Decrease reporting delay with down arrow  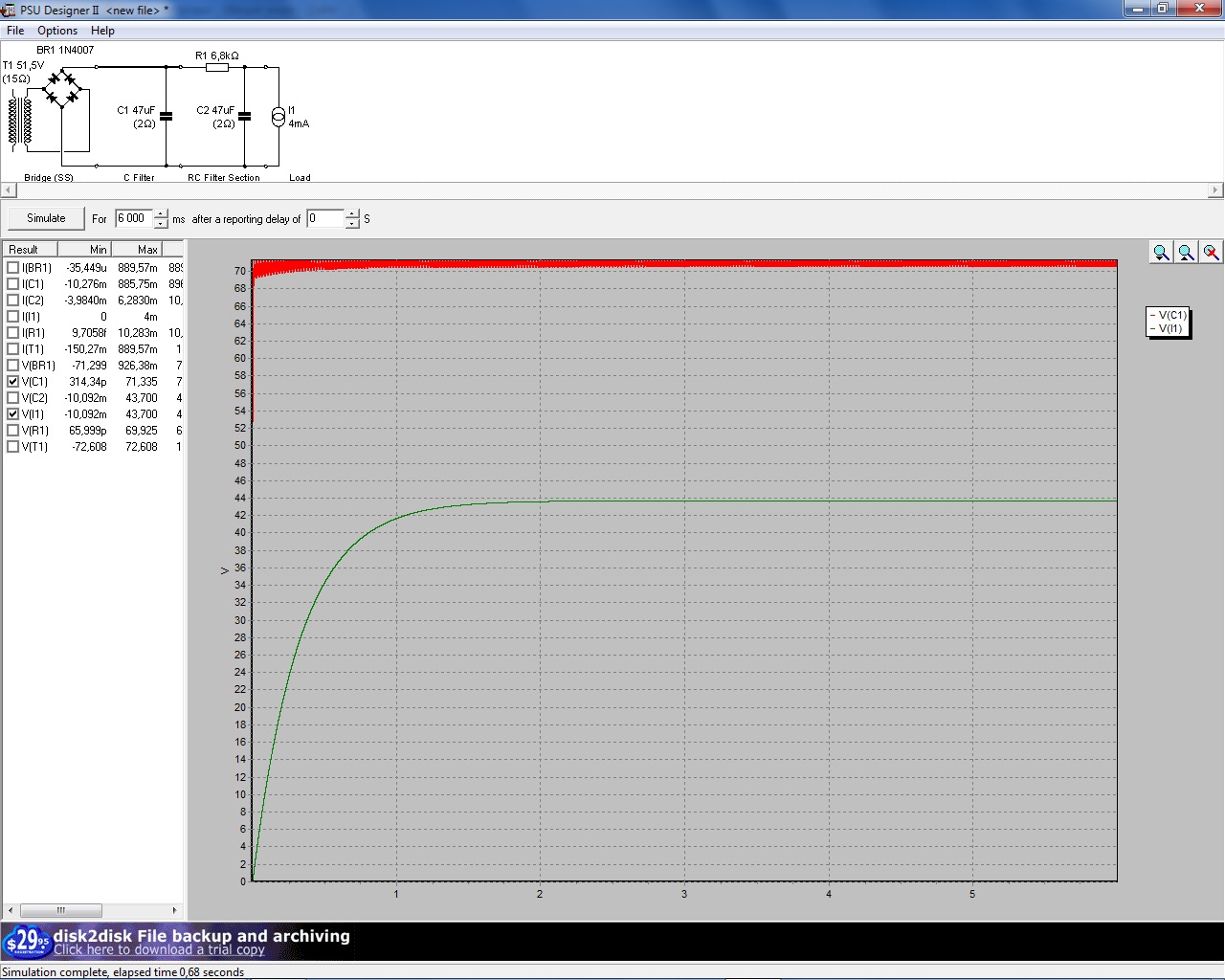tap(352, 224)
